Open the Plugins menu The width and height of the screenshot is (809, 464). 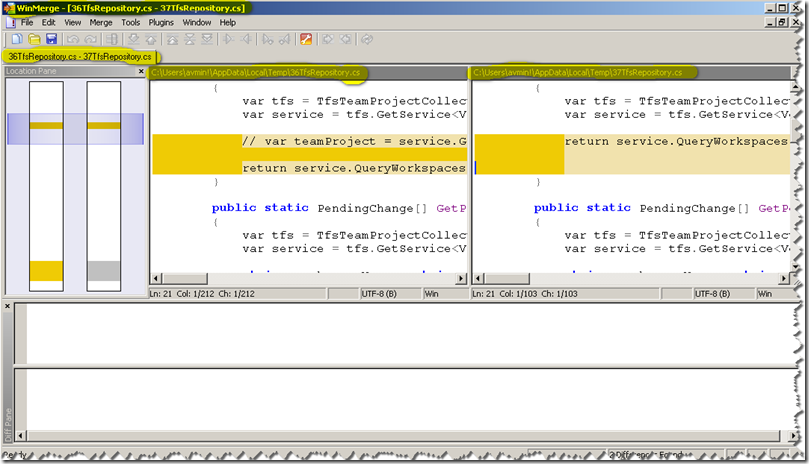point(161,23)
